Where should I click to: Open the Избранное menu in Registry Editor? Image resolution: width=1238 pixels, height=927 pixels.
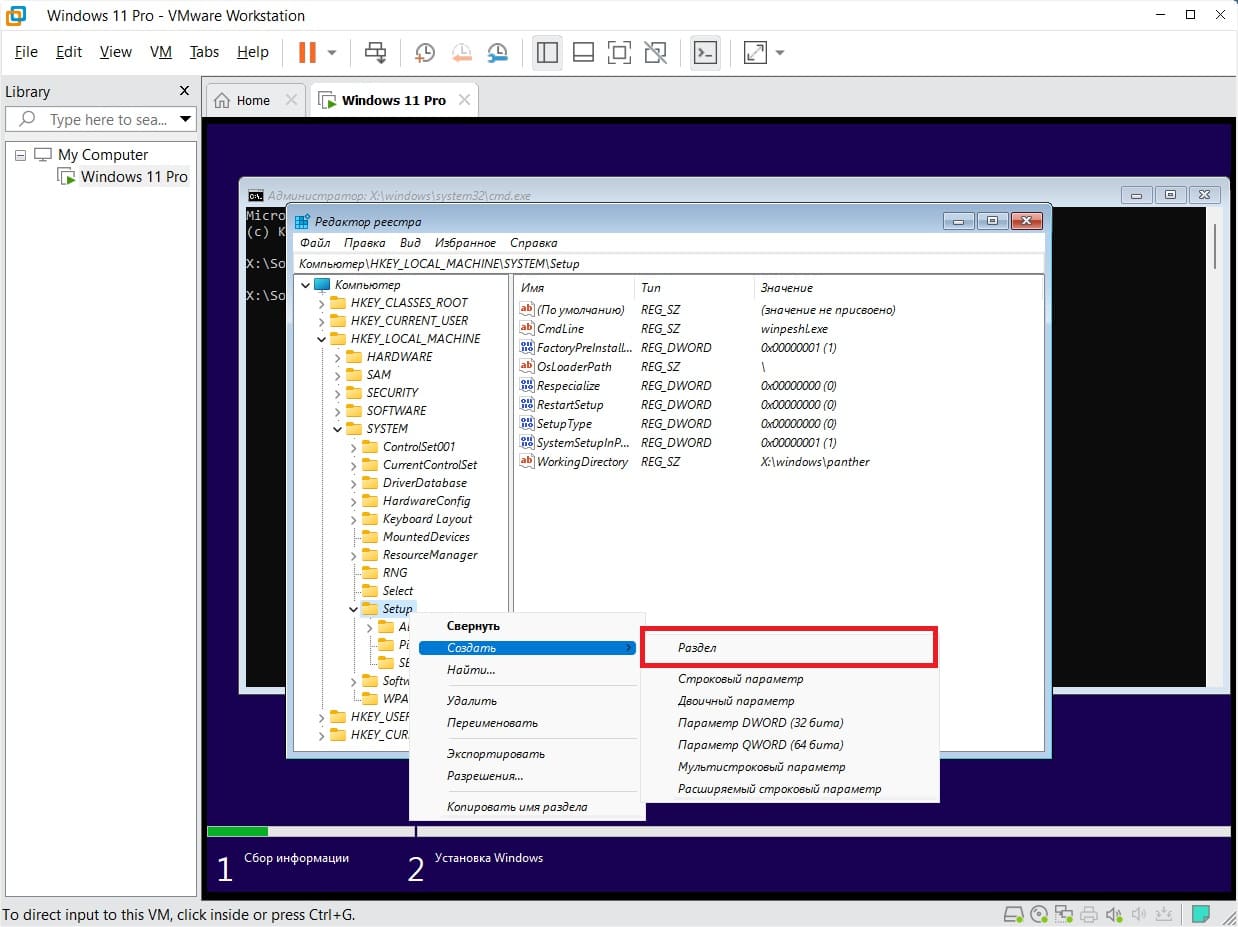(466, 243)
